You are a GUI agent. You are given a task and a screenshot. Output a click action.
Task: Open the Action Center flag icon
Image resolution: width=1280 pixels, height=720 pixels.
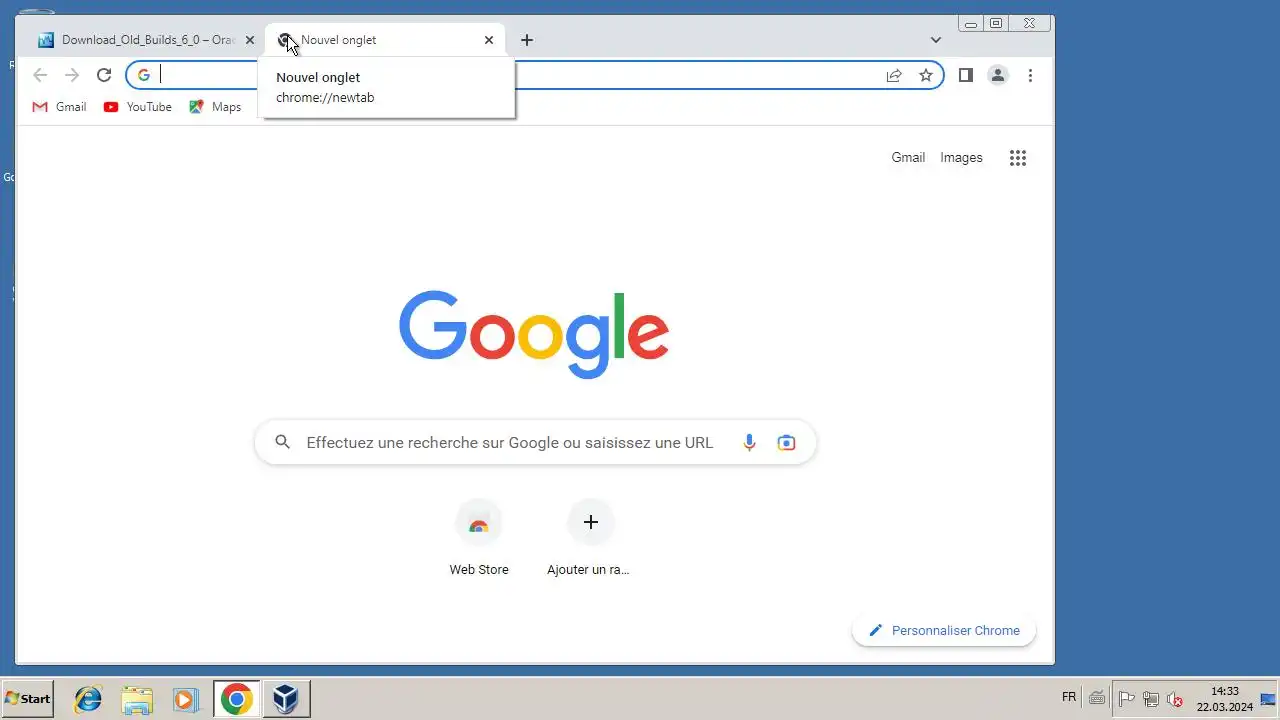click(x=1126, y=699)
